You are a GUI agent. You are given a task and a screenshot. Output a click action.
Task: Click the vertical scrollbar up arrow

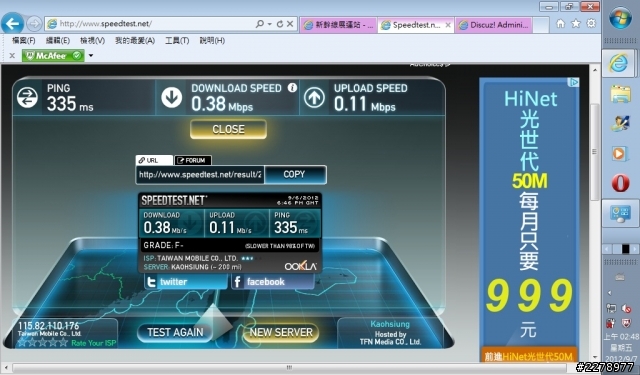point(595,70)
